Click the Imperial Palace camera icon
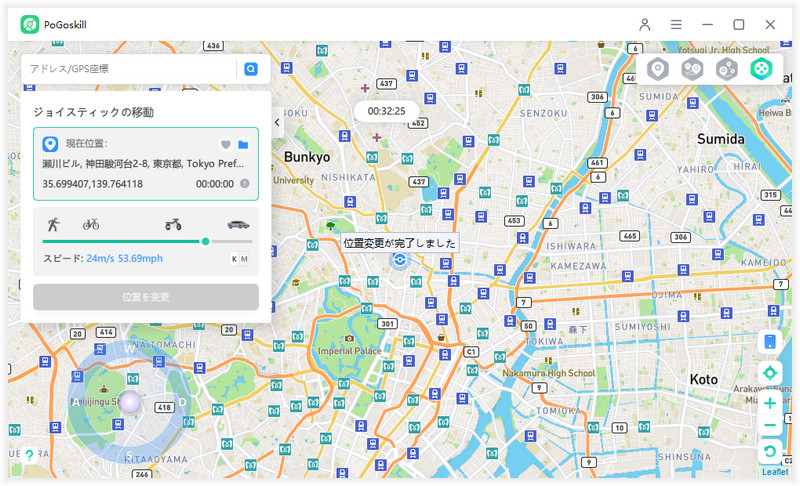This screenshot has height=486, width=800. tap(349, 338)
